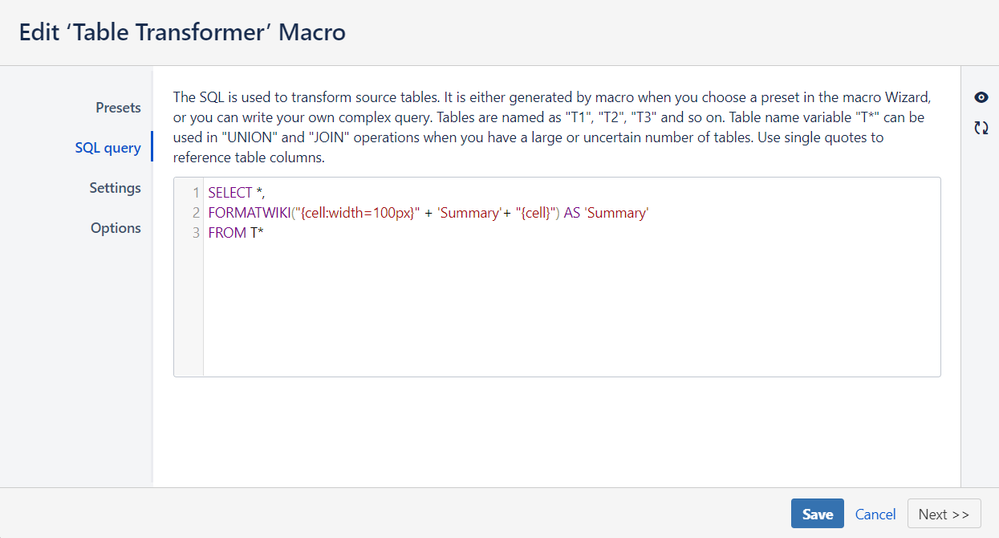Click line number 3 in the gutter

click(x=196, y=232)
